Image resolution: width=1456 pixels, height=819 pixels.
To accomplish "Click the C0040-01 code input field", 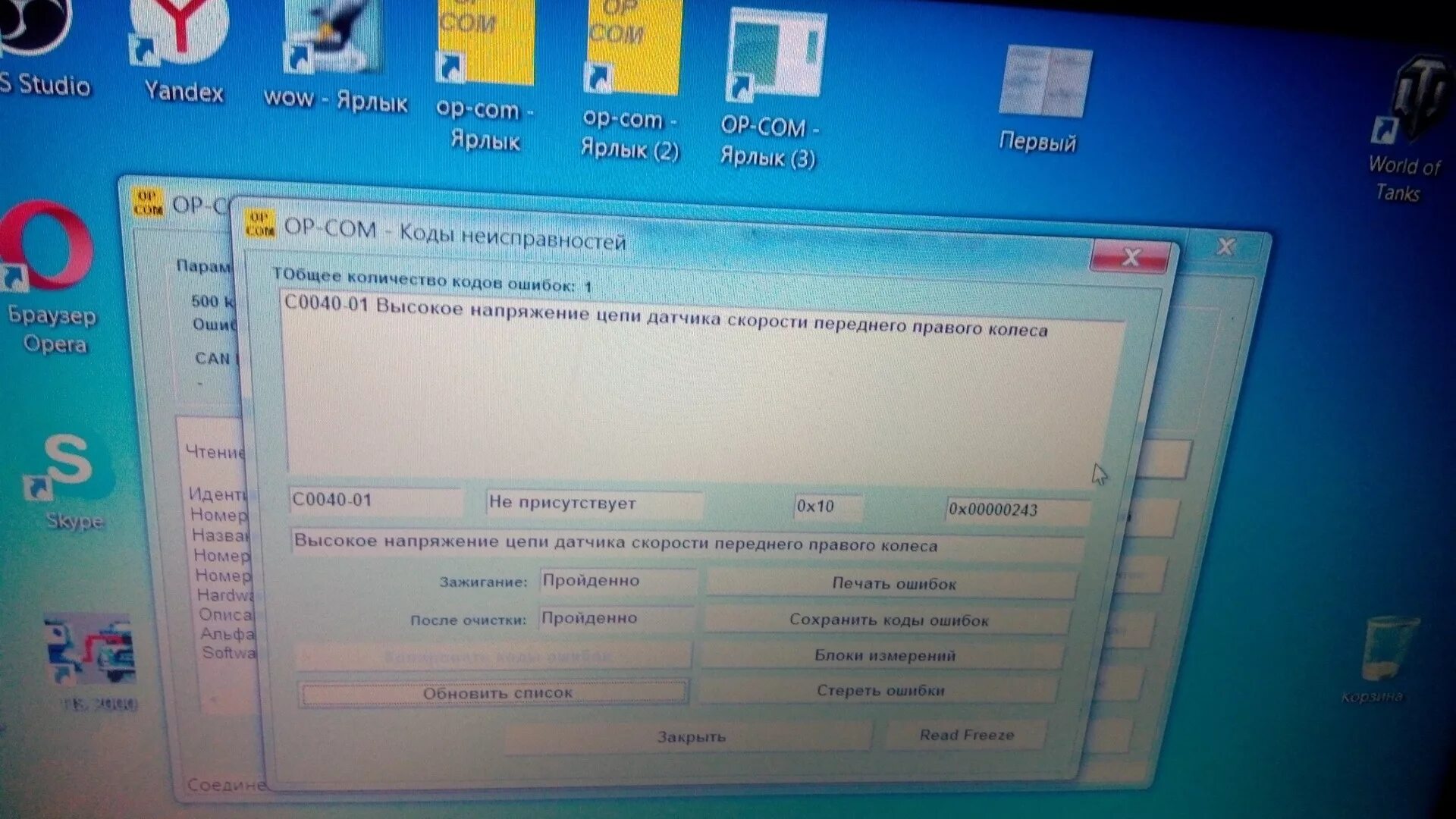I will [x=375, y=500].
